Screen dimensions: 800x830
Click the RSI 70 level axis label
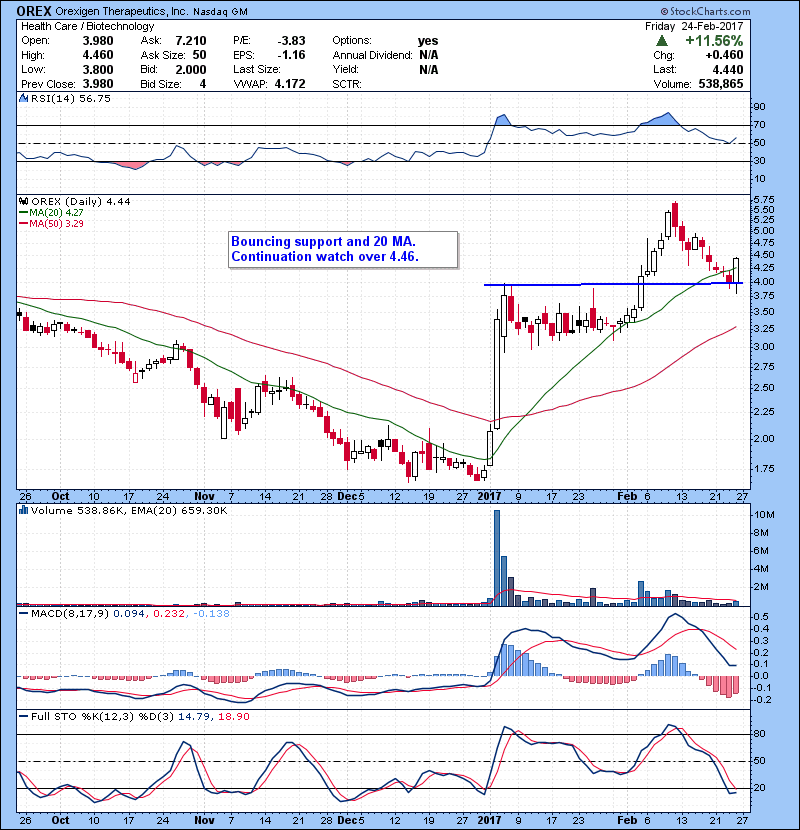[x=759, y=125]
